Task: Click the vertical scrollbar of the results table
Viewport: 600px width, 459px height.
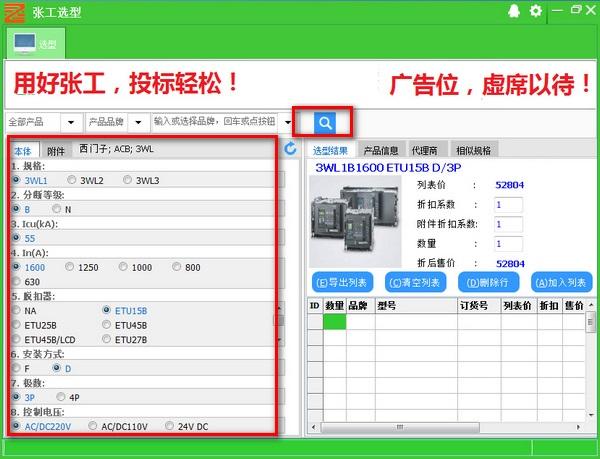Action: 591,360
